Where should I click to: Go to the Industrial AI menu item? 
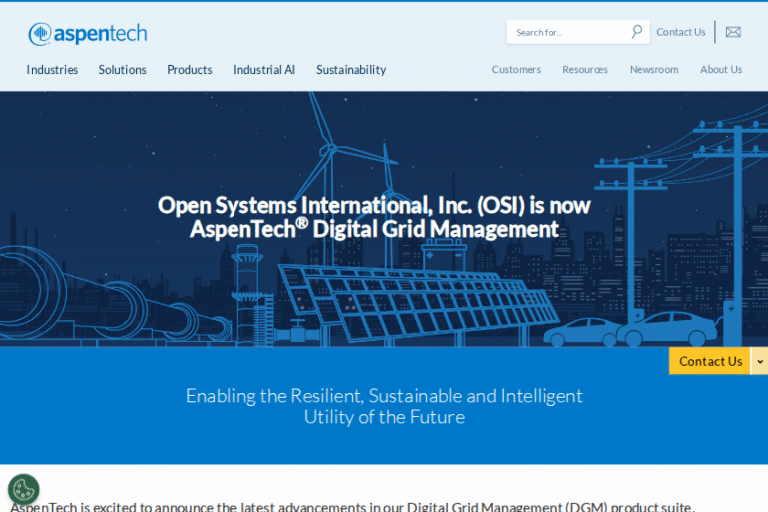tap(264, 70)
